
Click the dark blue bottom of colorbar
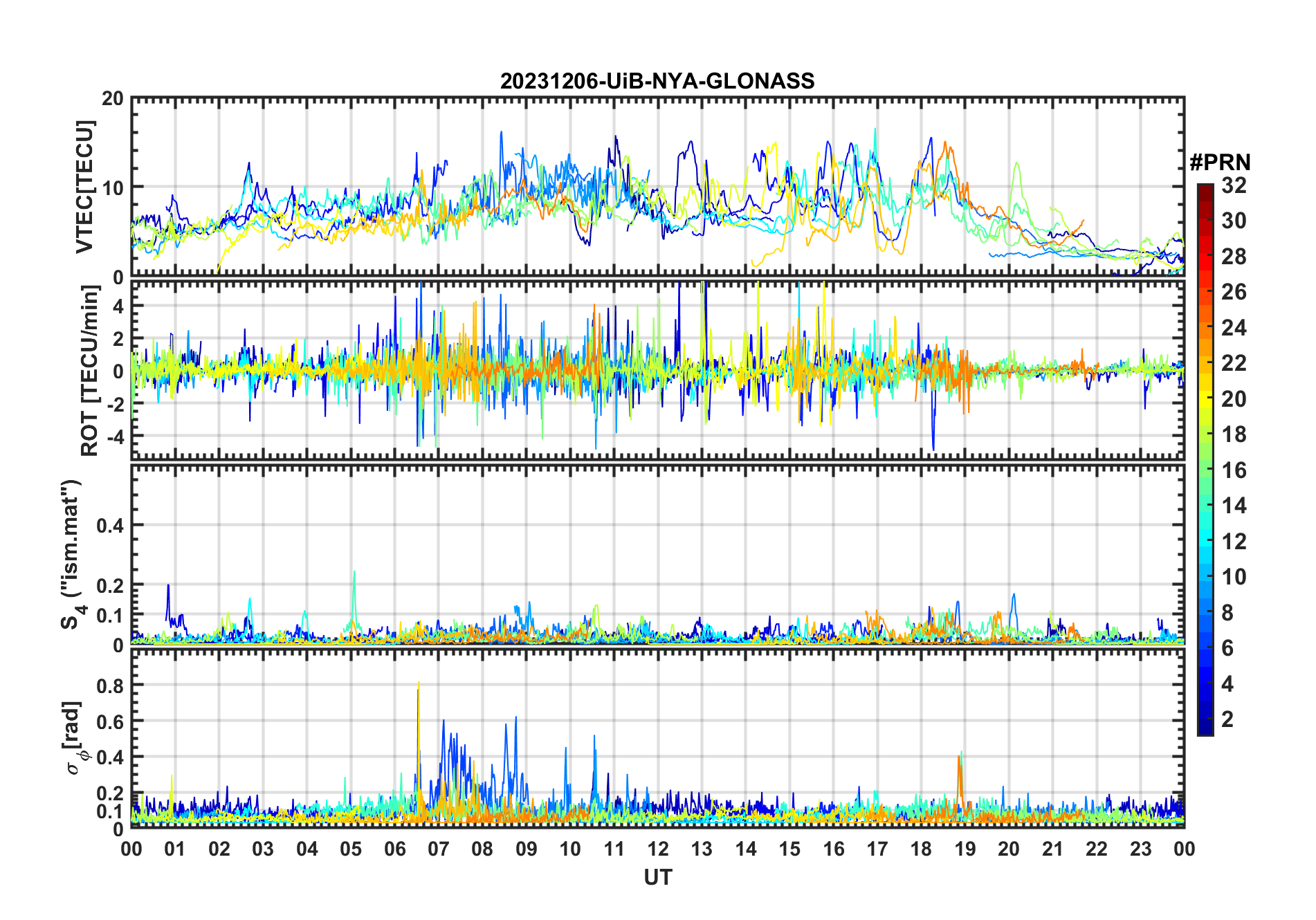click(1205, 726)
